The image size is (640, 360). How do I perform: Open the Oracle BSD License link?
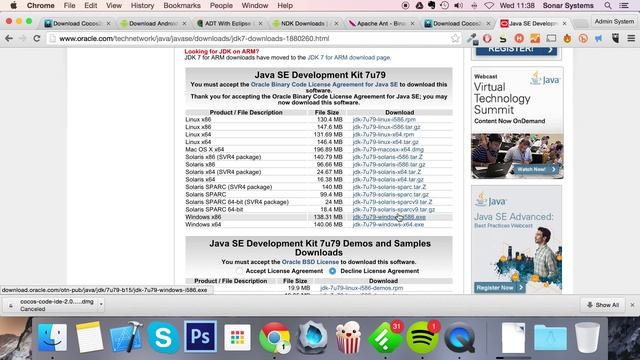click(310, 262)
